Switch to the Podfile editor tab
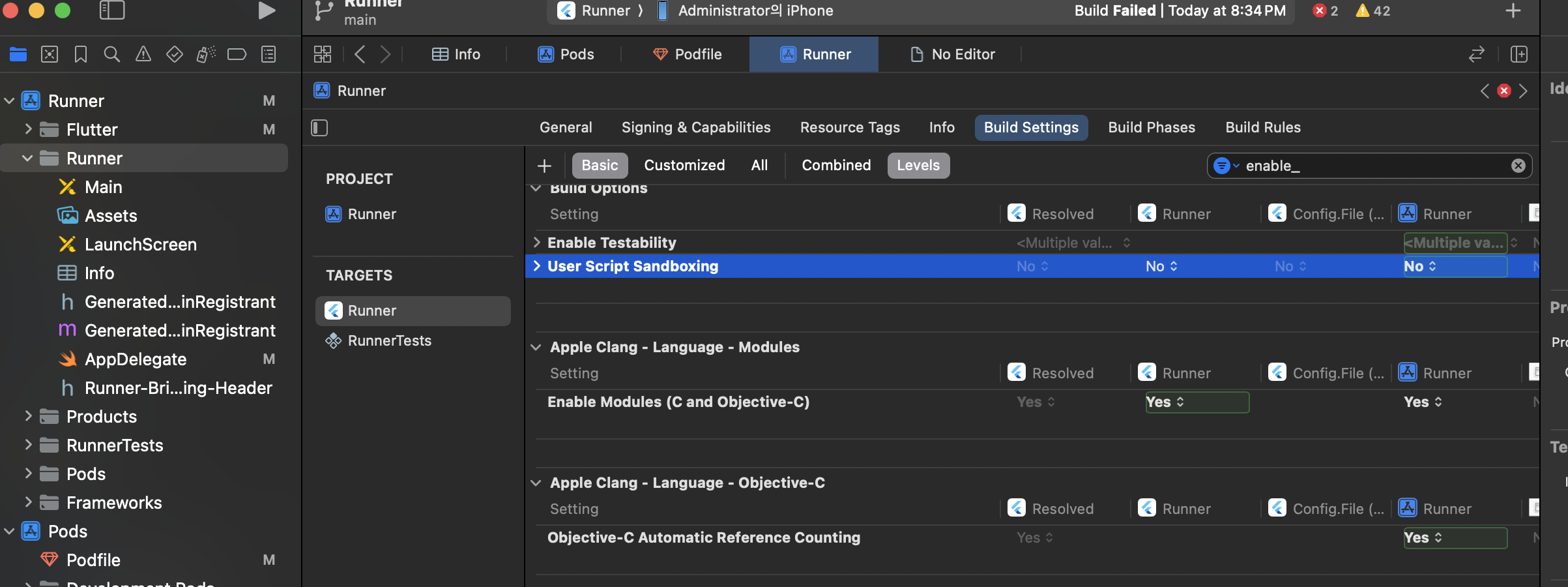 point(687,54)
